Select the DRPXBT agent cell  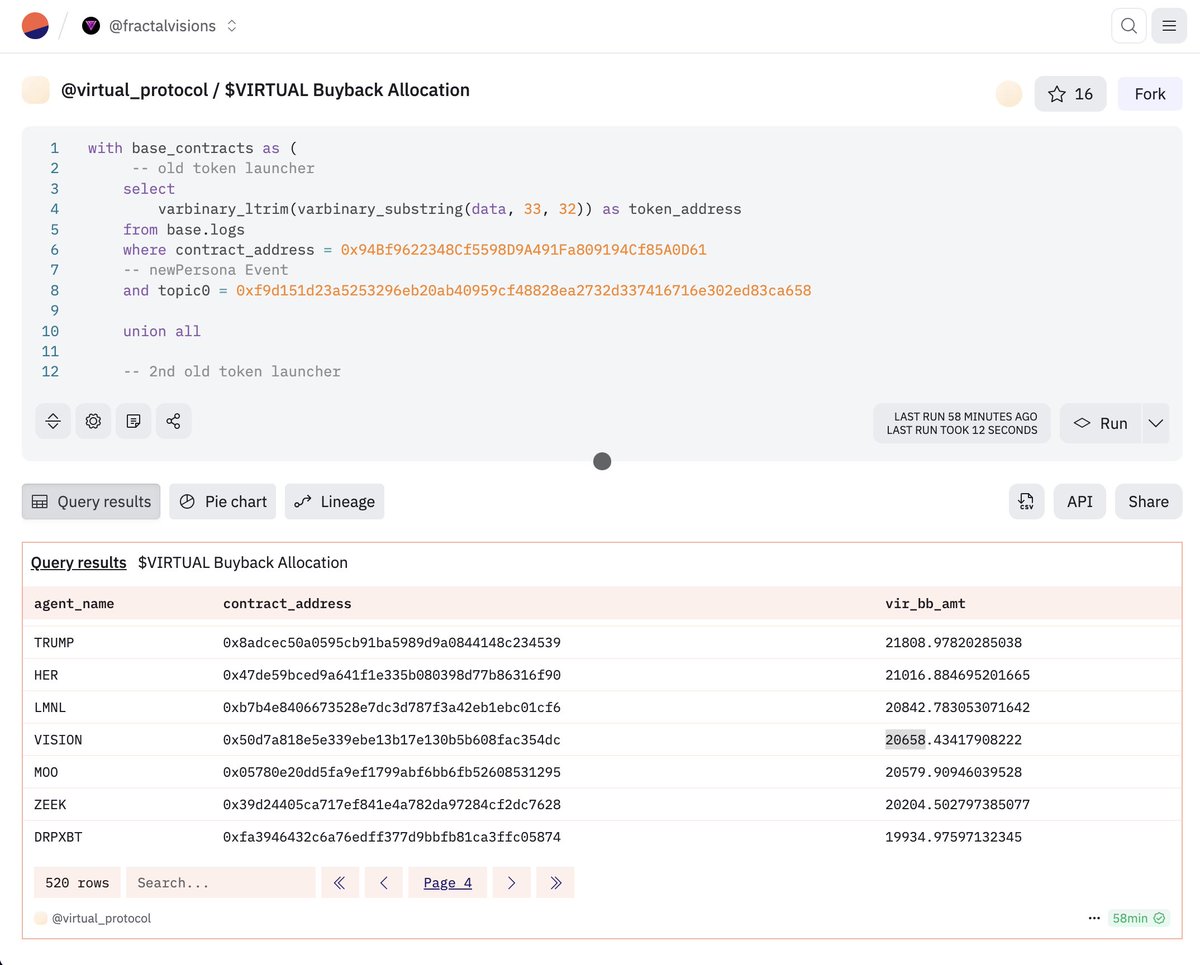coord(58,837)
